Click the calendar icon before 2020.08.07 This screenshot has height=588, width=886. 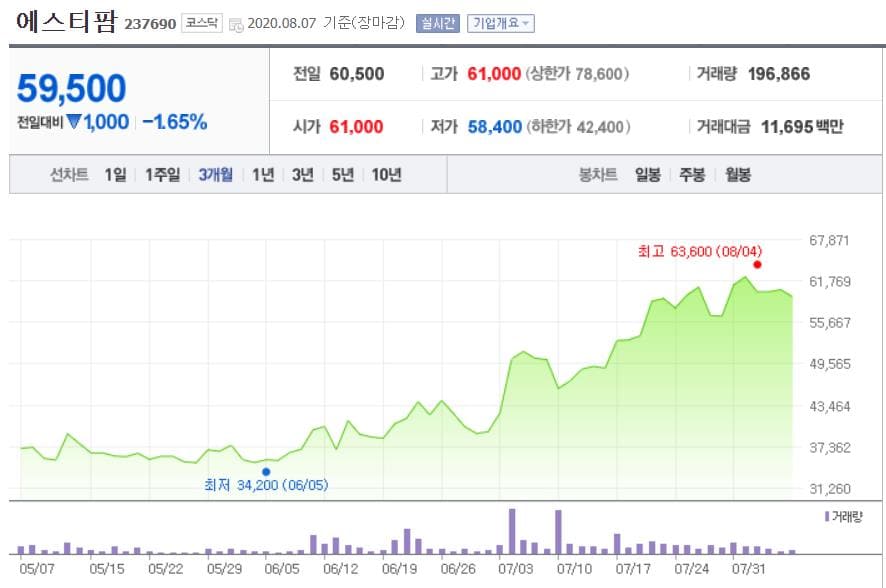[236, 25]
